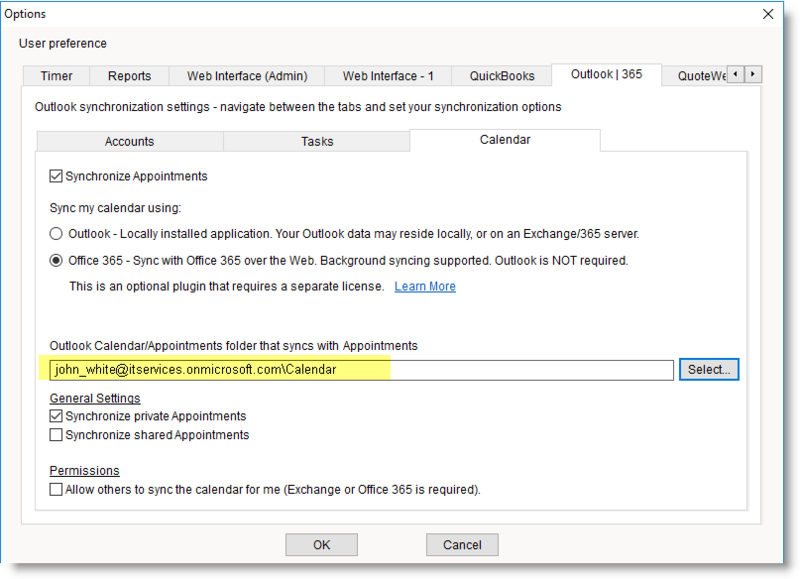The width and height of the screenshot is (800, 579).
Task: Open the Tasks tab
Action: [x=316, y=141]
